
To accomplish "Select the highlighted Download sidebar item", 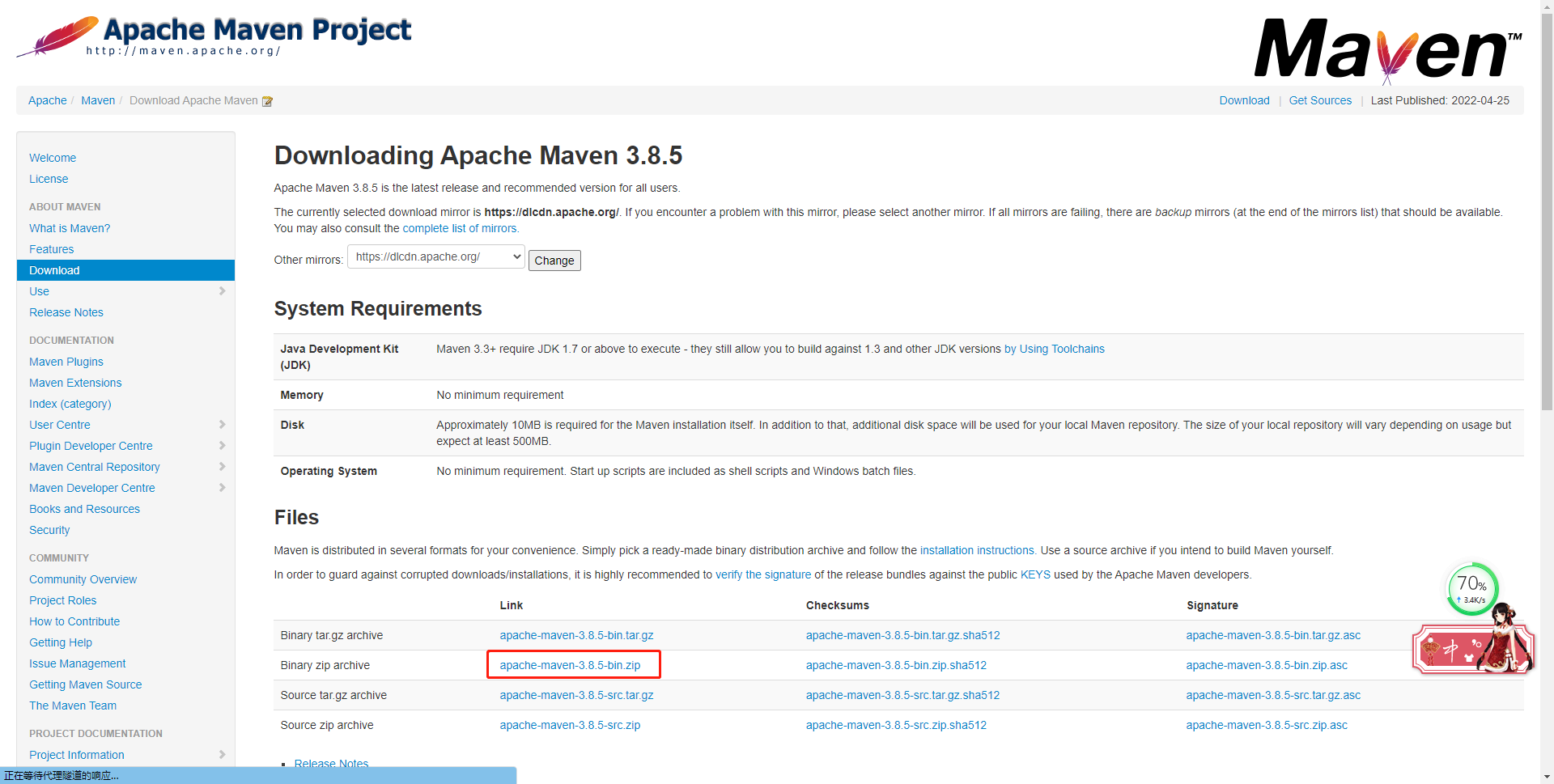I will (125, 270).
